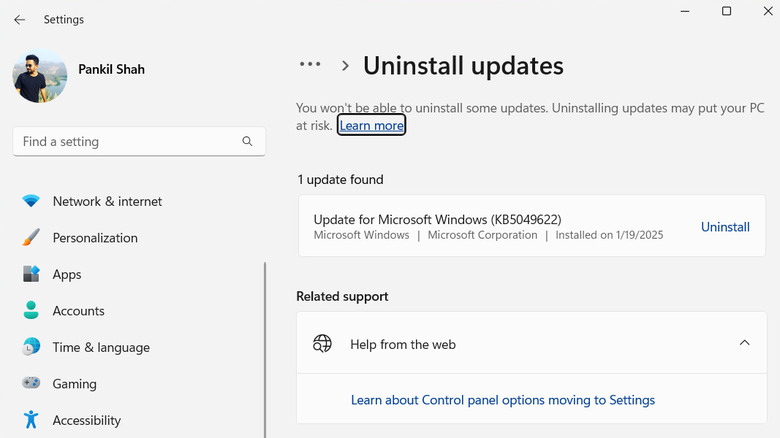This screenshot has height=438, width=780.
Task: Collapse the Help from the web section
Action: [744, 343]
